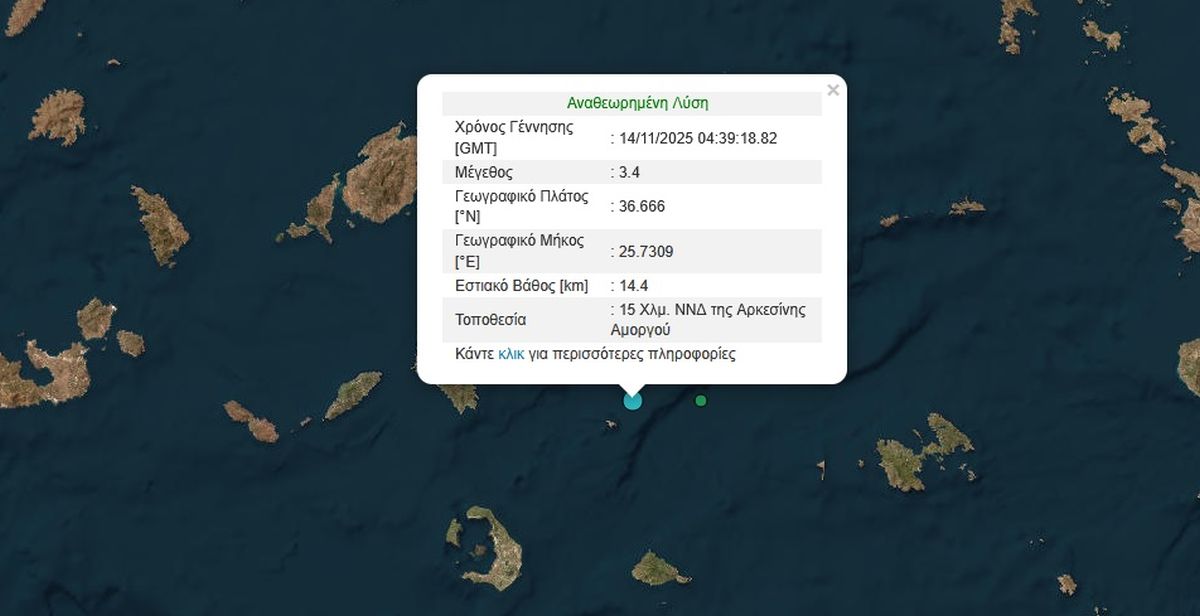The image size is (1200, 616).
Task: Click the focal depth value 14.4
Action: coord(634,286)
